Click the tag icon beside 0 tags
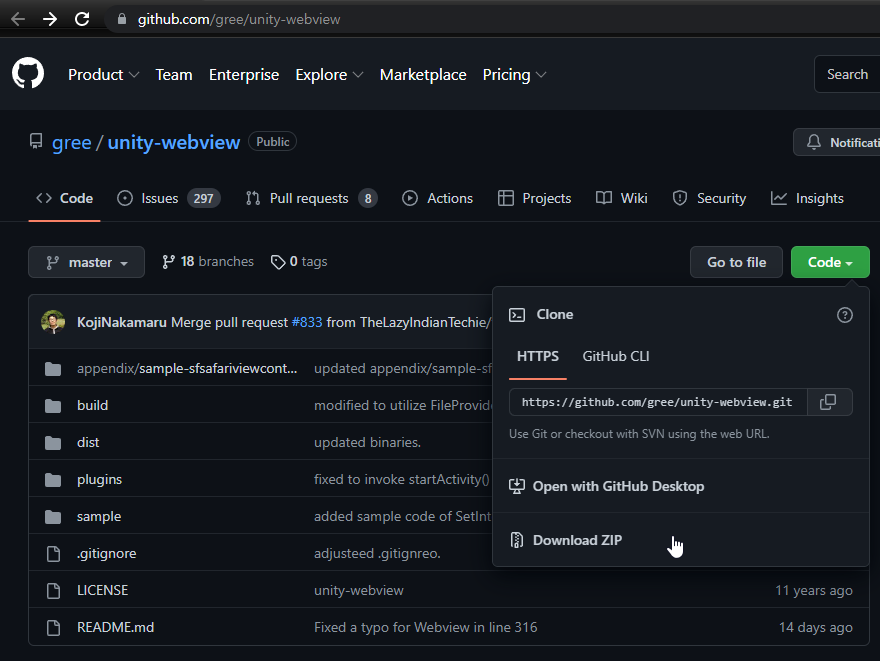Image resolution: width=880 pixels, height=661 pixels. tap(278, 262)
